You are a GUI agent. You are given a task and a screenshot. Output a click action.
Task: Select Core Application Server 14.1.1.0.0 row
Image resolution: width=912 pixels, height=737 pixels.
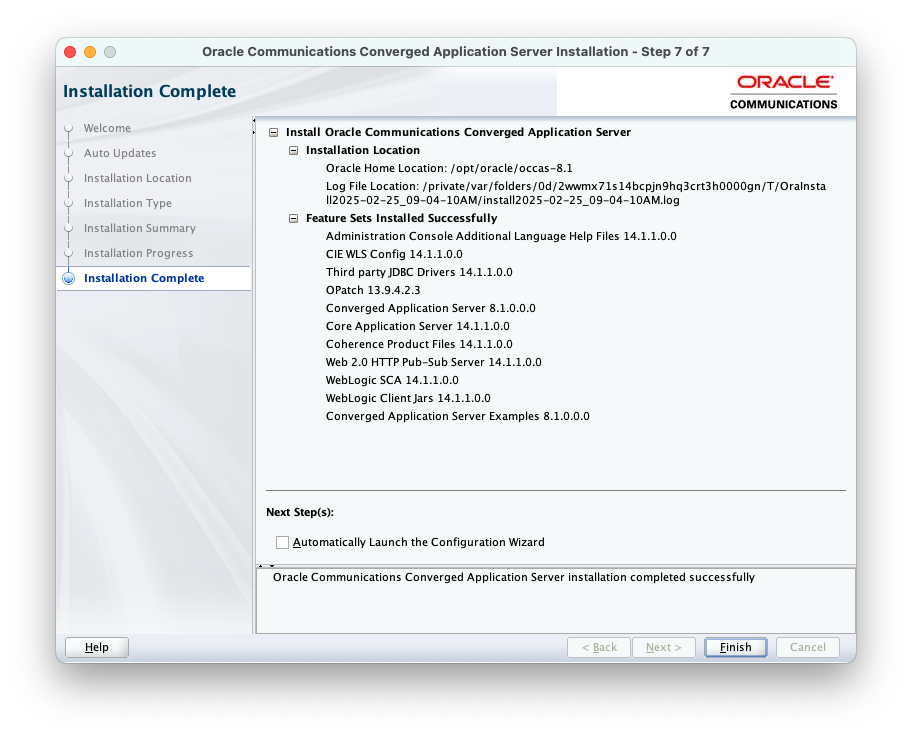418,326
